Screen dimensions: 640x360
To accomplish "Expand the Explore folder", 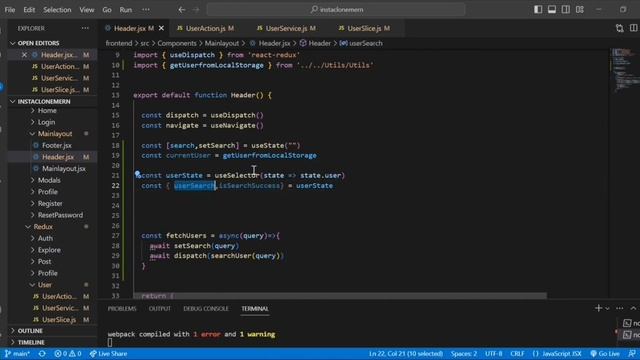I will [49, 250].
